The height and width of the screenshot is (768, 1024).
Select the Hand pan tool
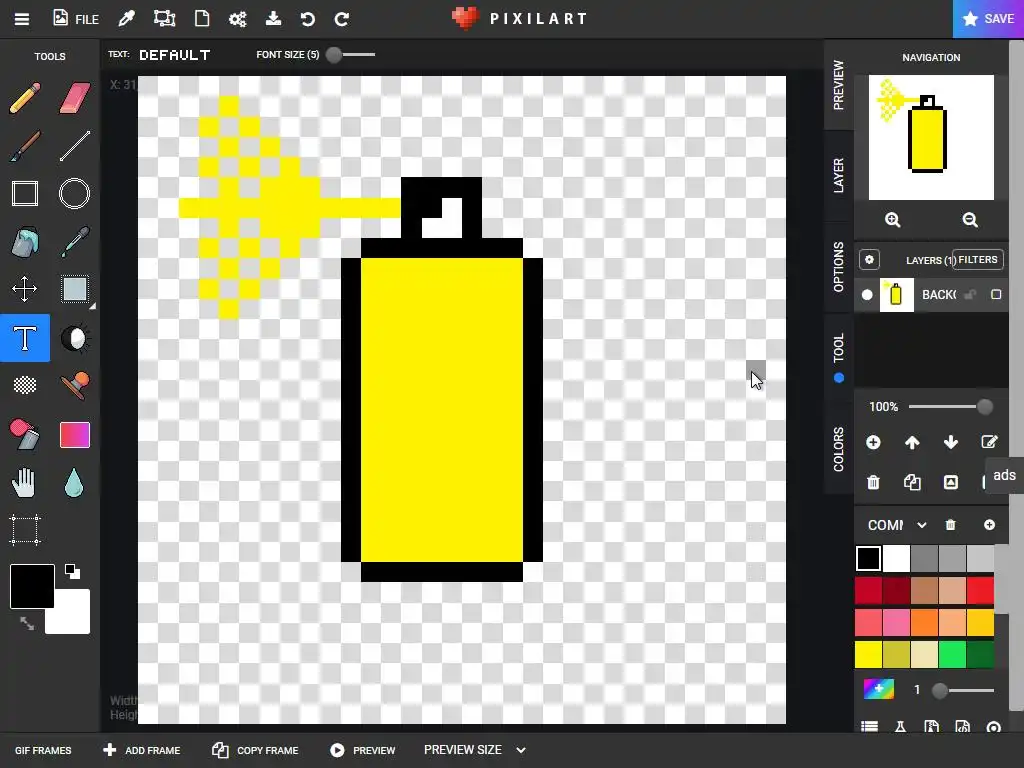point(25,483)
